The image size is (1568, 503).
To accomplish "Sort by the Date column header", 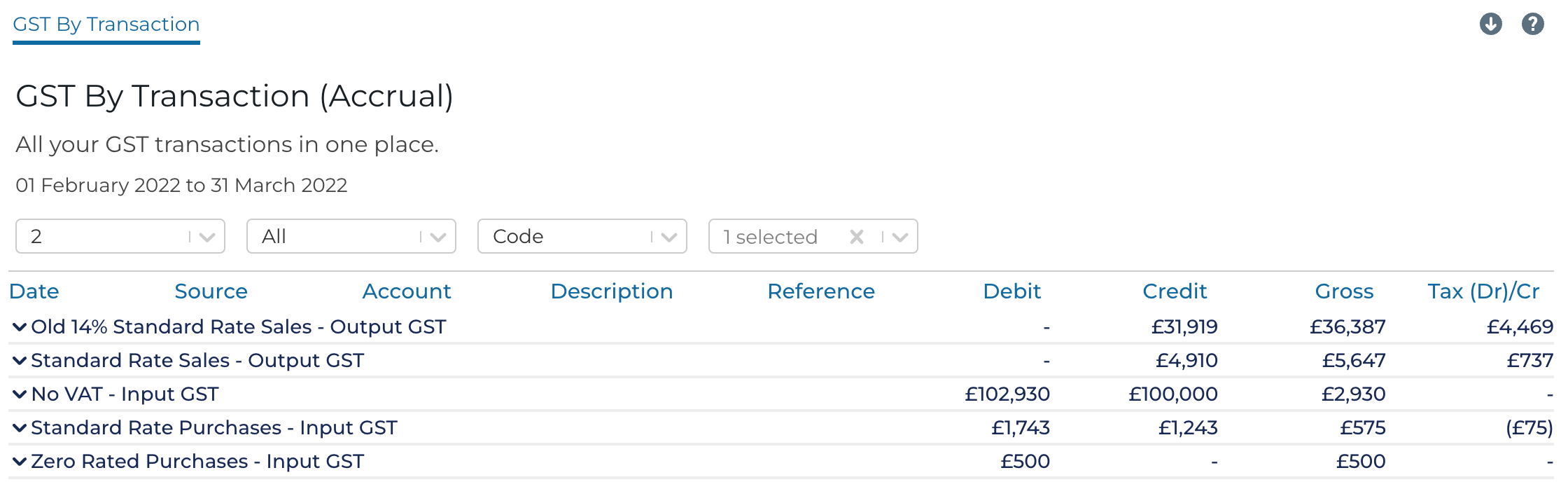I will [x=34, y=291].
